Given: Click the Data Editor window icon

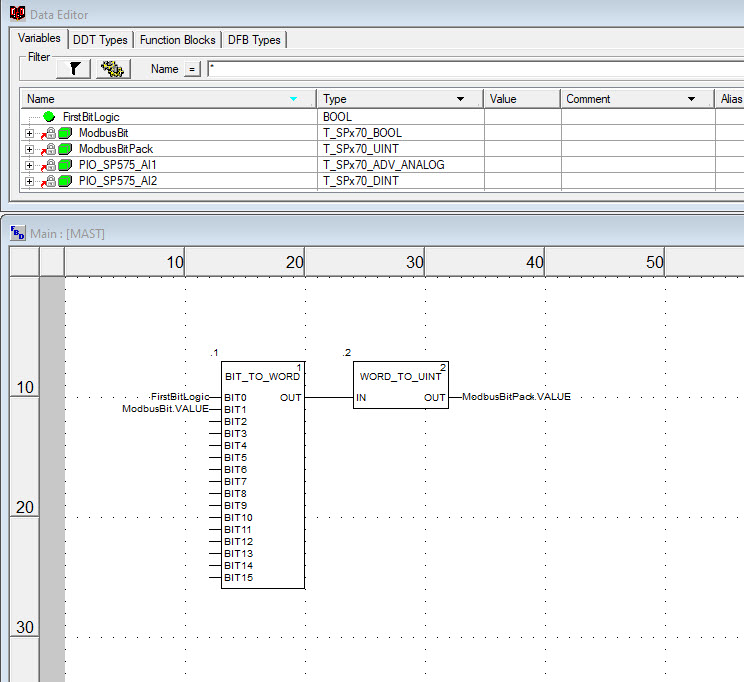Looking at the screenshot, I should tap(18, 13).
